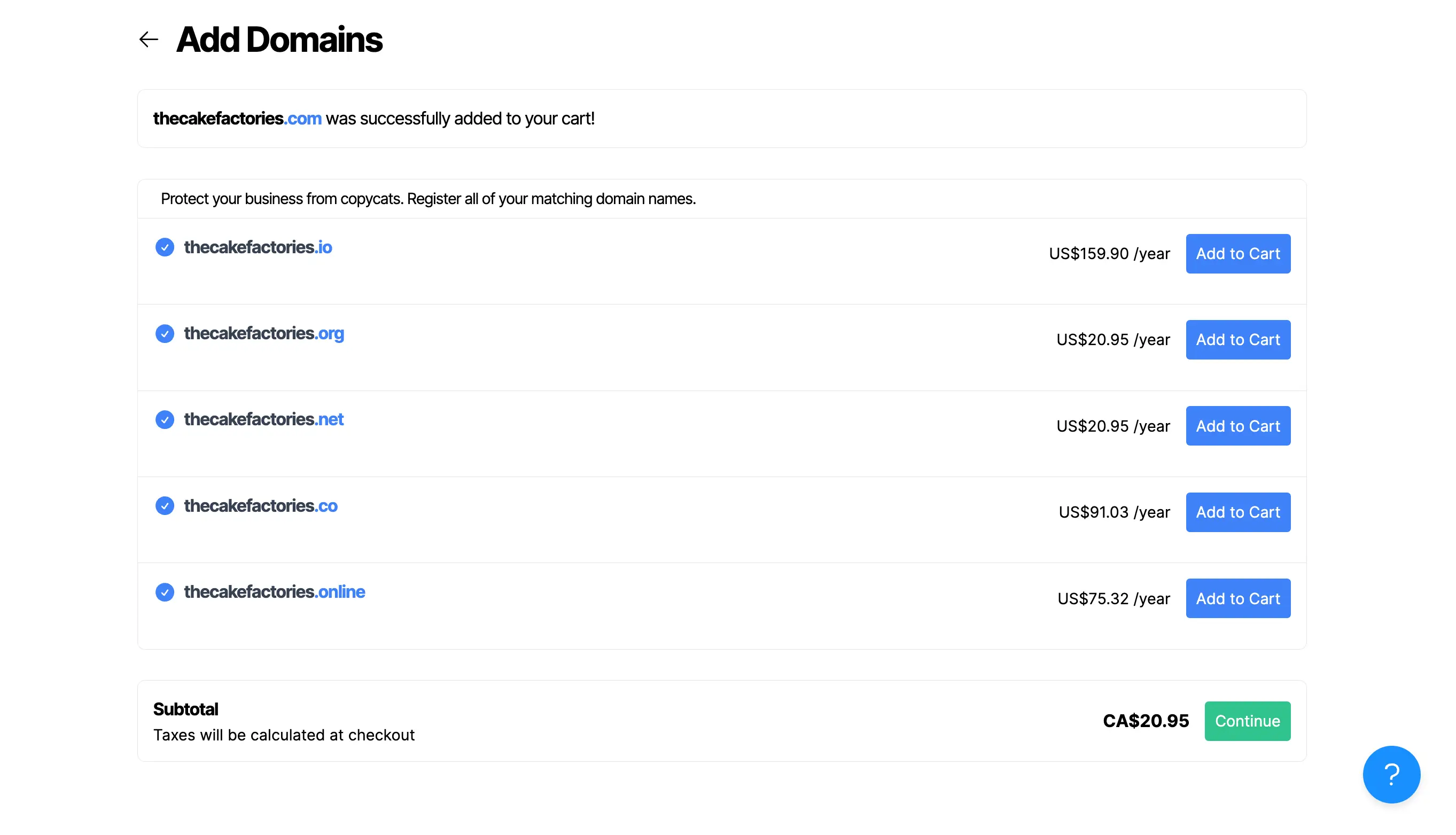This screenshot has height=835, width=1456.
Task: Click the copycat protection banner text
Action: (428, 199)
